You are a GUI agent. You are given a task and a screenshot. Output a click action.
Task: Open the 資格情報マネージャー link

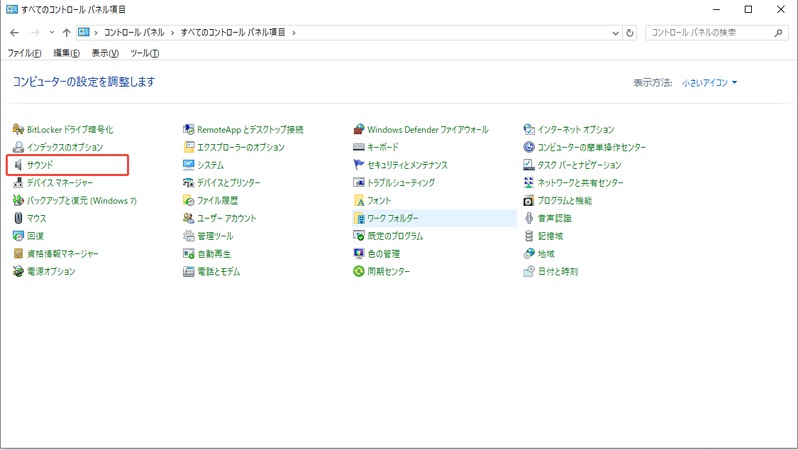(63, 254)
